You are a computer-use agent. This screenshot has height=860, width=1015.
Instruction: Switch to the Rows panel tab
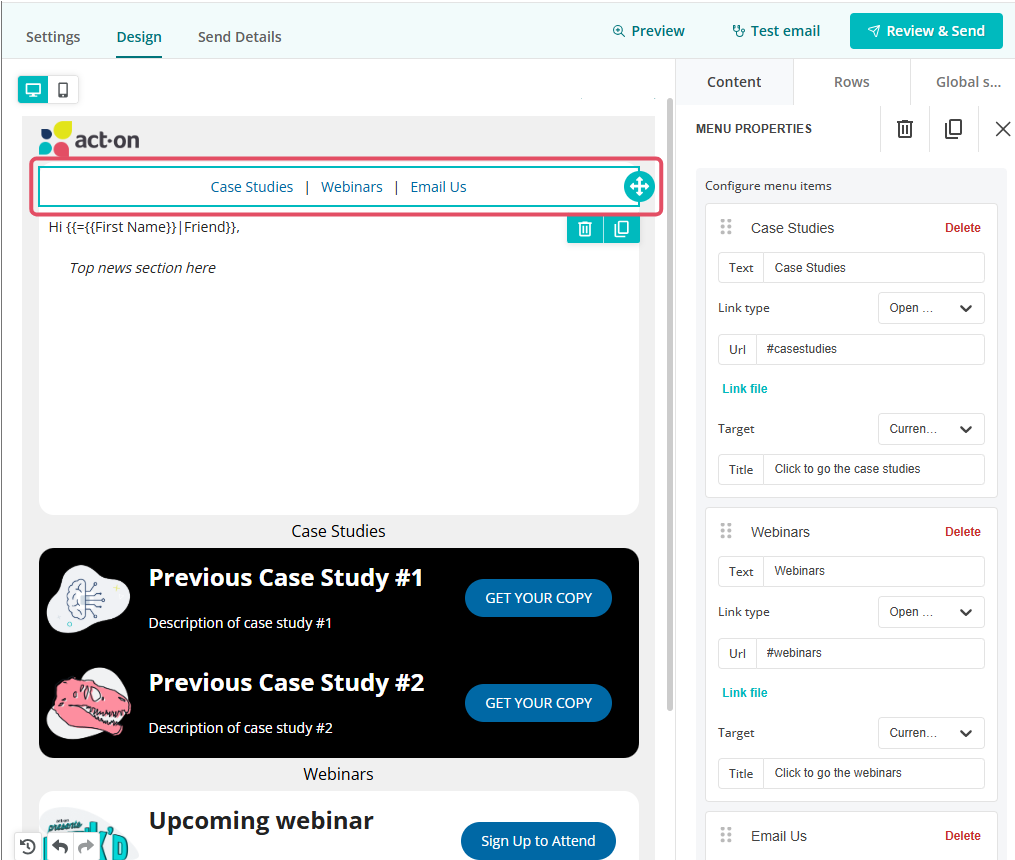[852, 82]
